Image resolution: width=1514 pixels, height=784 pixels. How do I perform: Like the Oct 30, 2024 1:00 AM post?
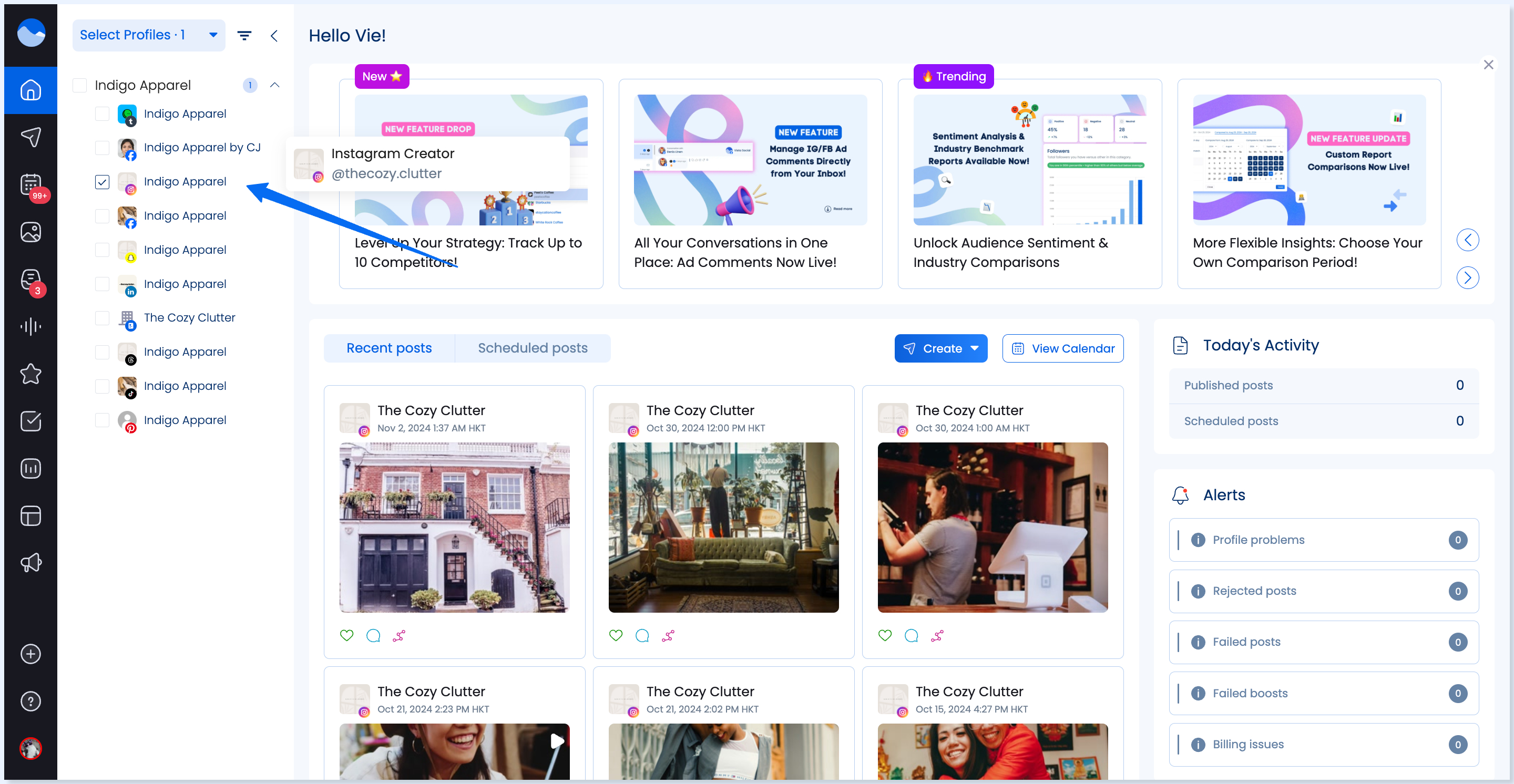point(885,635)
